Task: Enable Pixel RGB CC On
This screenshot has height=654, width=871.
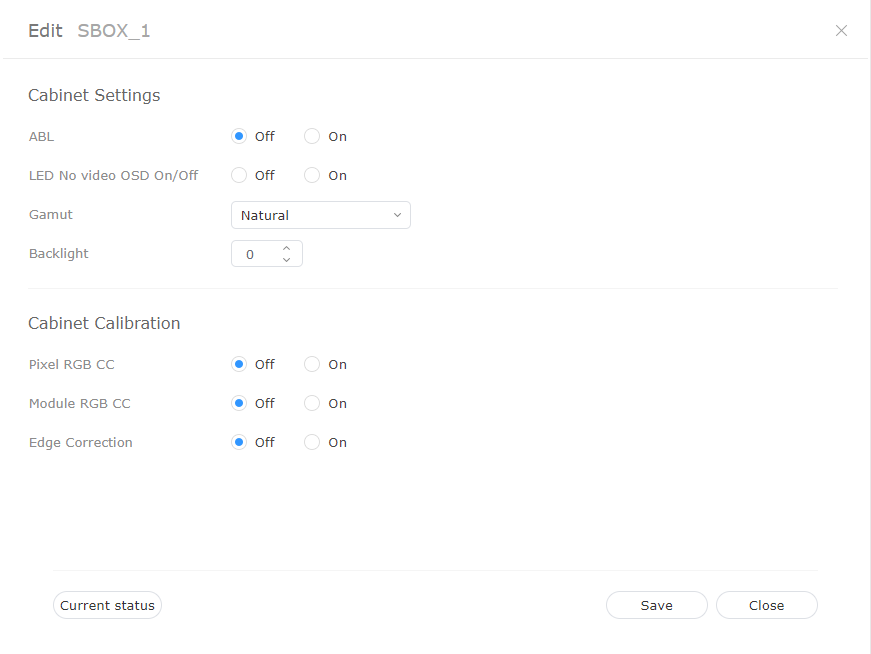Action: point(312,364)
